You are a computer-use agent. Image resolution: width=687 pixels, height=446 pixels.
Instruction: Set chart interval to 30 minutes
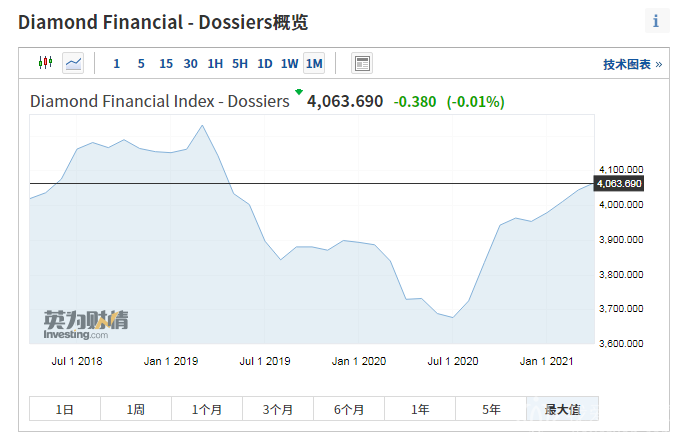[190, 64]
